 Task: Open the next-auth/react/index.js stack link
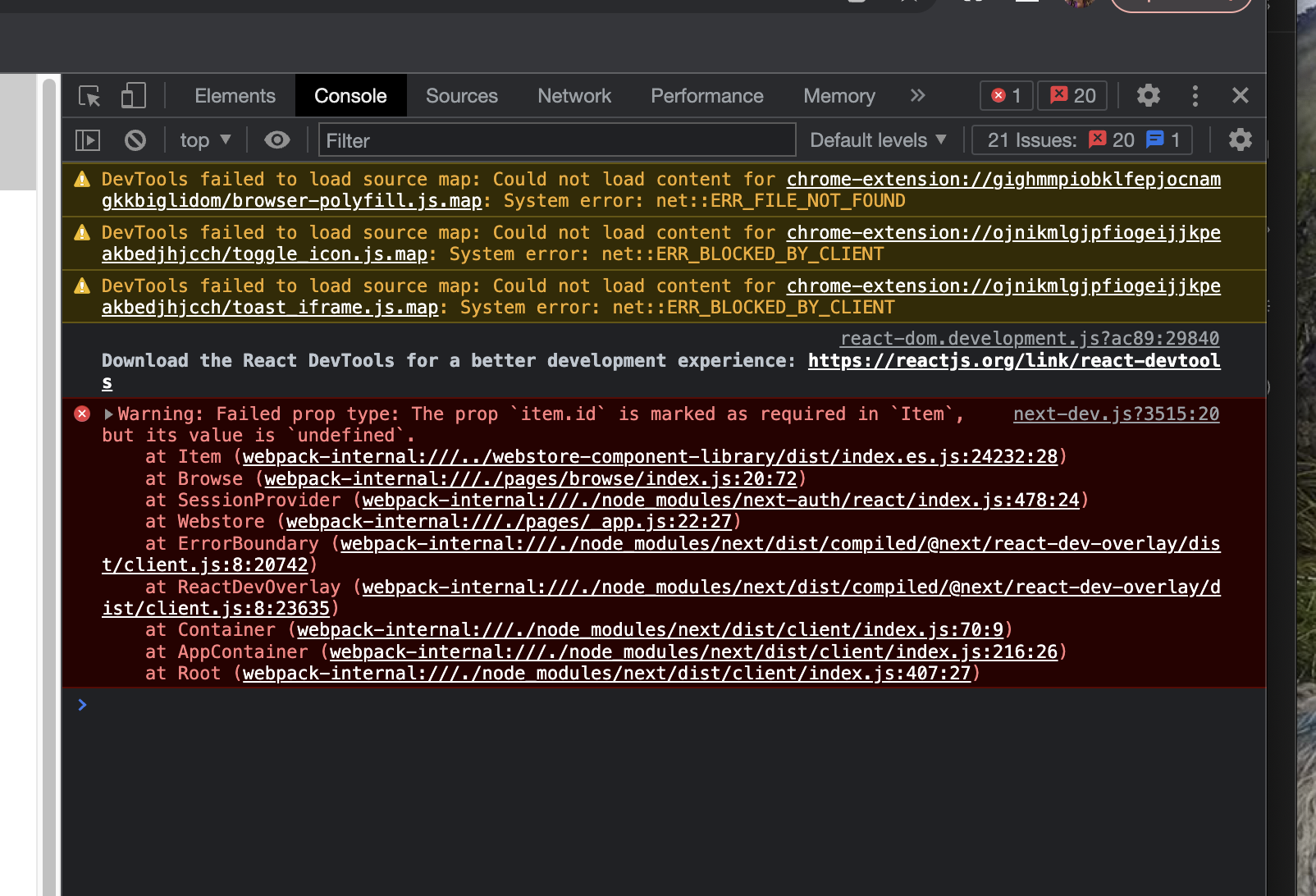point(720,501)
